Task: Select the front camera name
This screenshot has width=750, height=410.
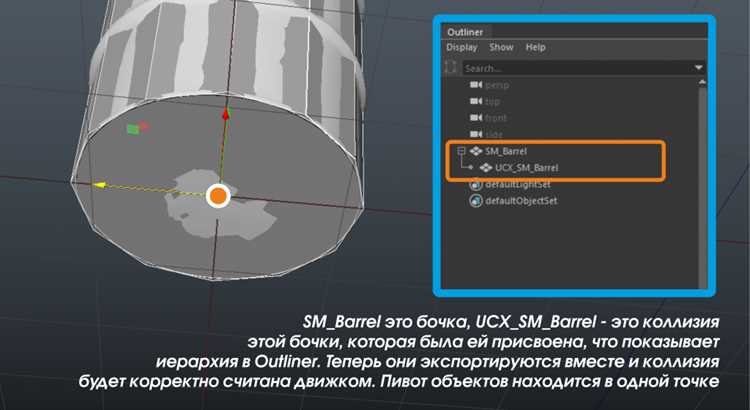Action: click(496, 118)
